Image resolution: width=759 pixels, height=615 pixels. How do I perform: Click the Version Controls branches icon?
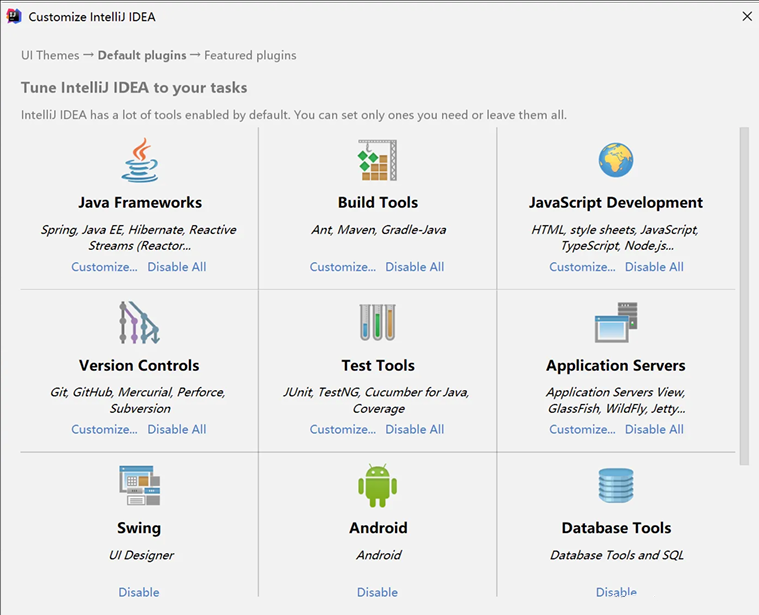point(139,323)
